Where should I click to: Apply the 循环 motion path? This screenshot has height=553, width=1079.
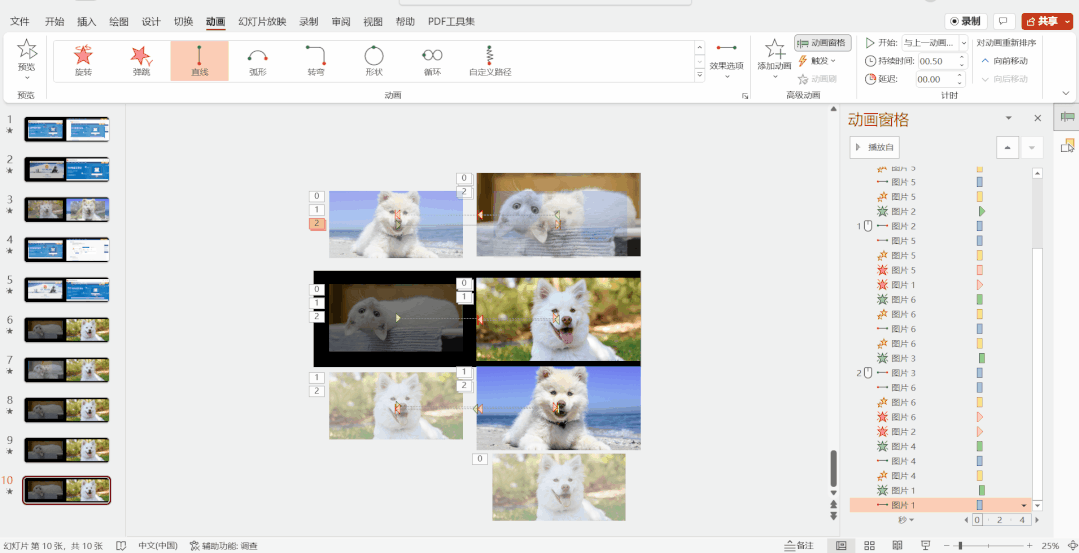coord(432,61)
